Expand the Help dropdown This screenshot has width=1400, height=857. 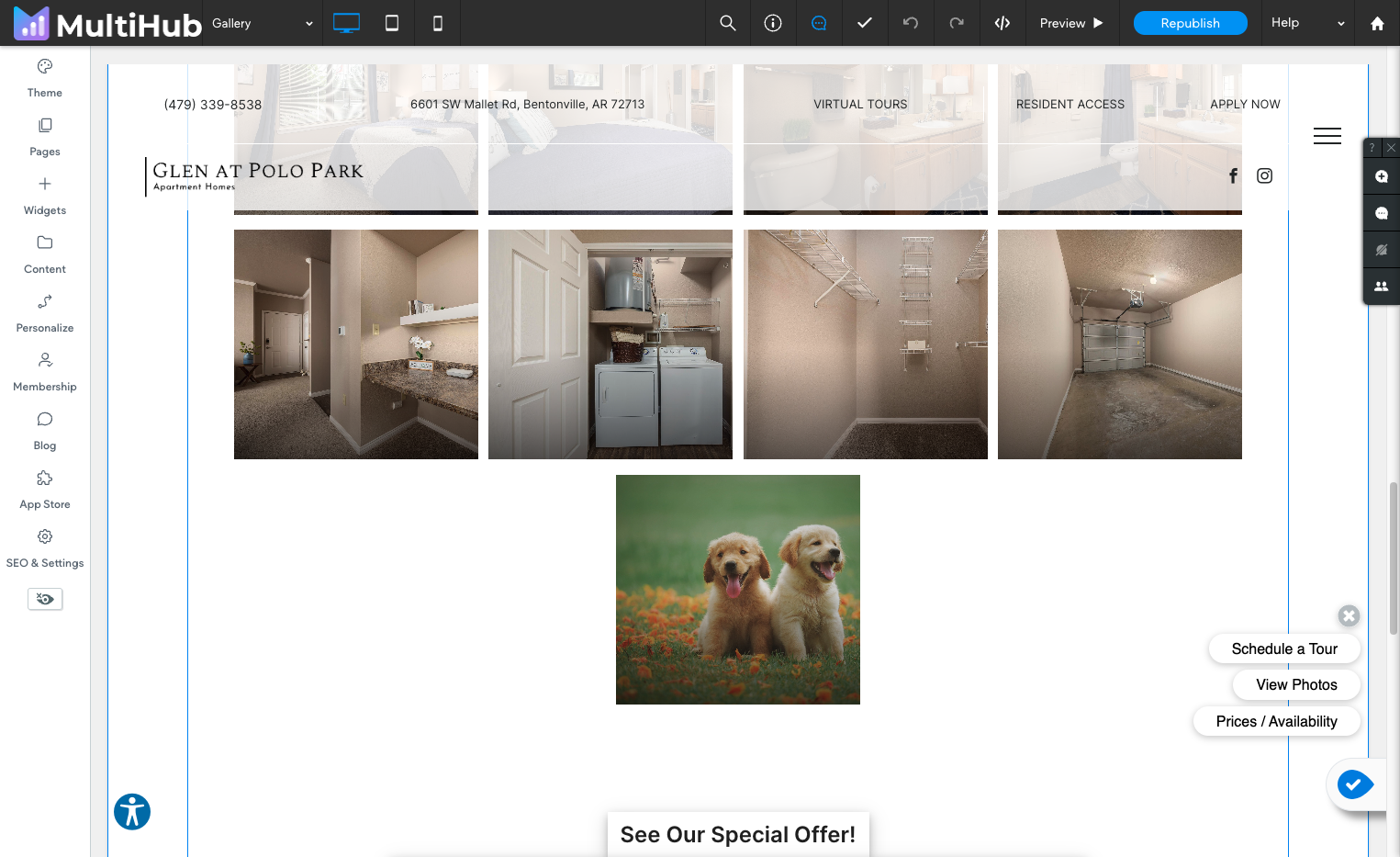point(1308,23)
